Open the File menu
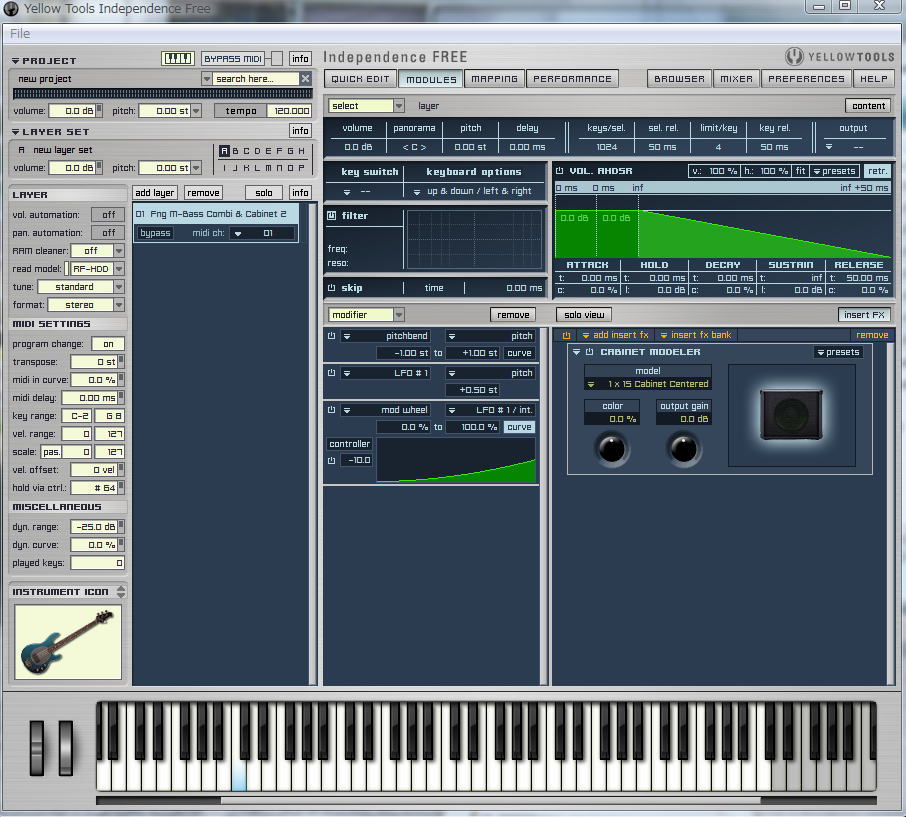This screenshot has width=906, height=817. point(20,34)
